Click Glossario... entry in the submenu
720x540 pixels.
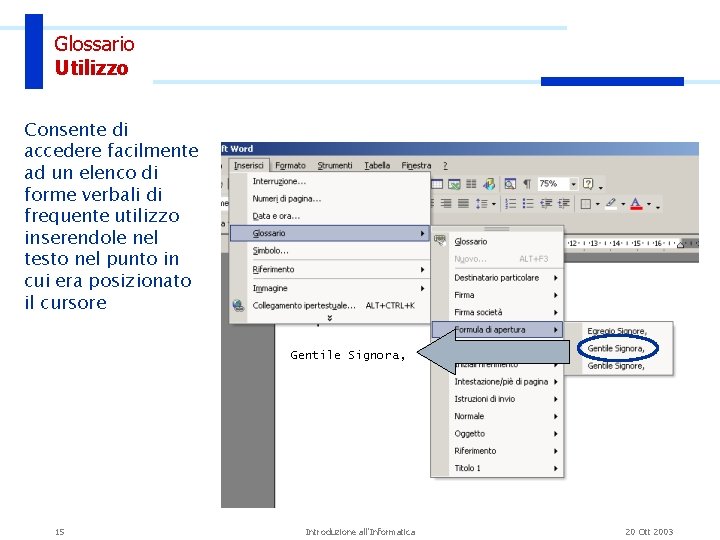pyautogui.click(x=497, y=242)
